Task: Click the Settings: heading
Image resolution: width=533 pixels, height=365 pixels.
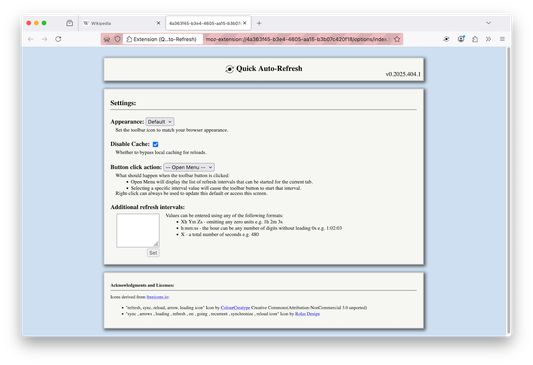Action: [123, 103]
